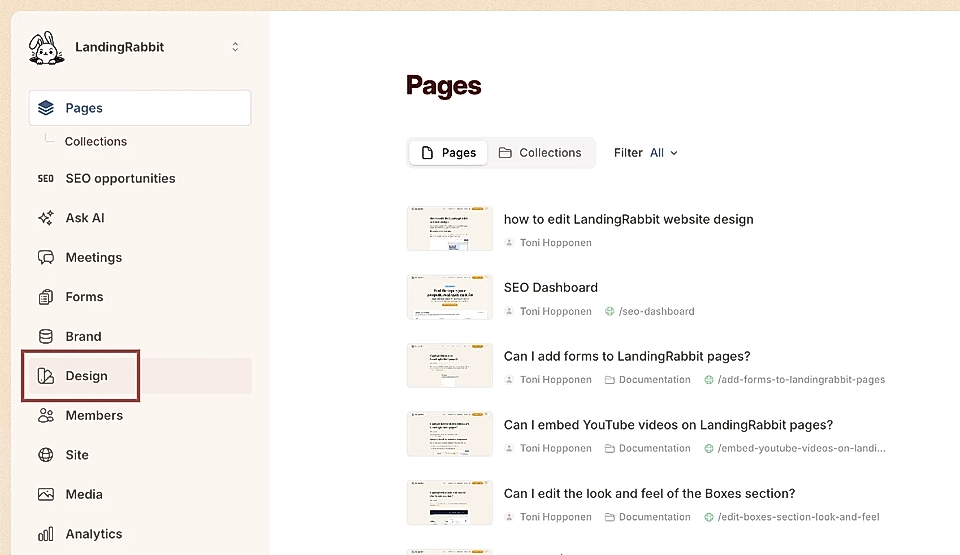Click the folder icon on Collections tab

point(505,153)
